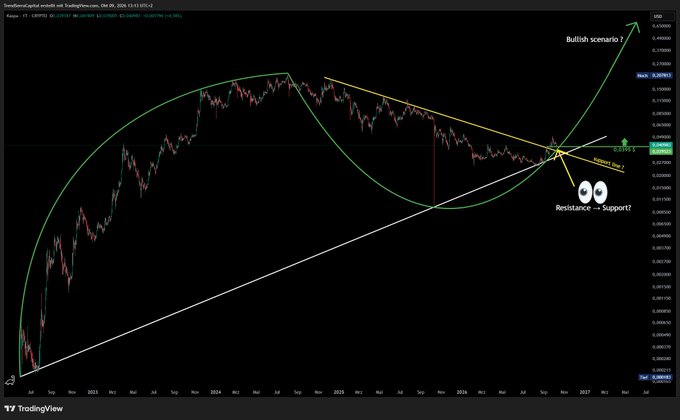Image resolution: width=680 pixels, height=420 pixels.
Task: Click the 0,027000 price axis label
Action: click(x=661, y=163)
